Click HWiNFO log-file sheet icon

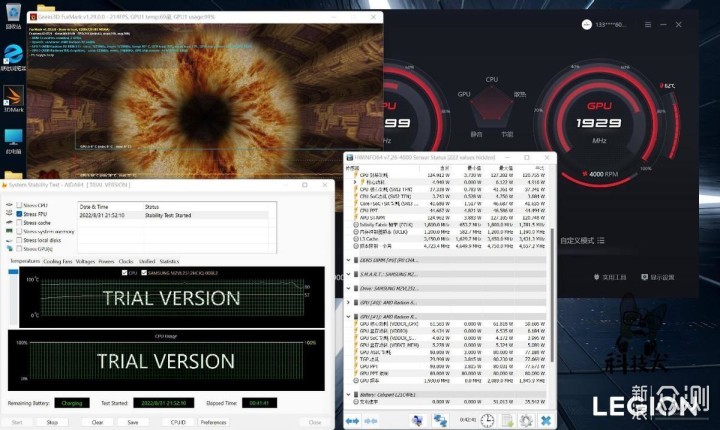coord(507,420)
